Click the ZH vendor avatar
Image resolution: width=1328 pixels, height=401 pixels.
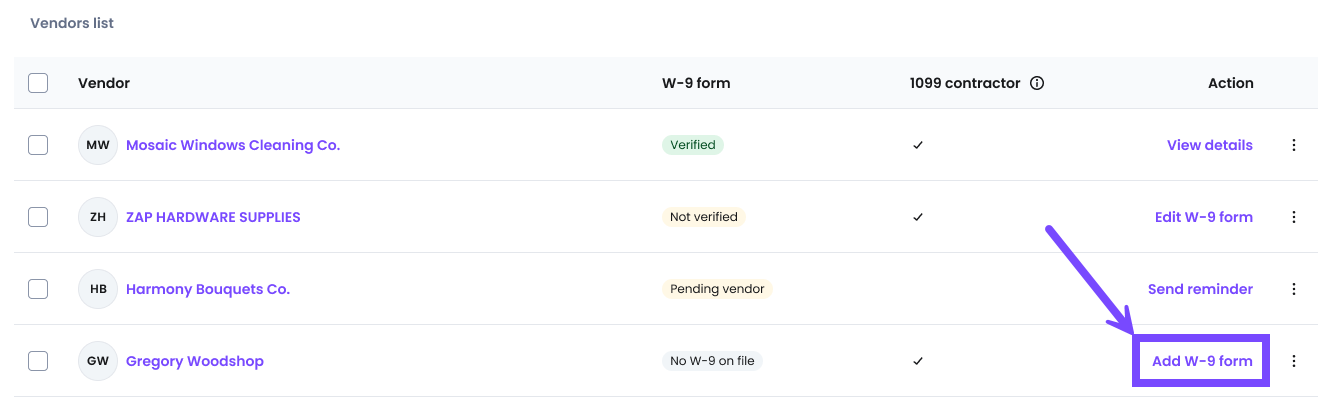[98, 217]
